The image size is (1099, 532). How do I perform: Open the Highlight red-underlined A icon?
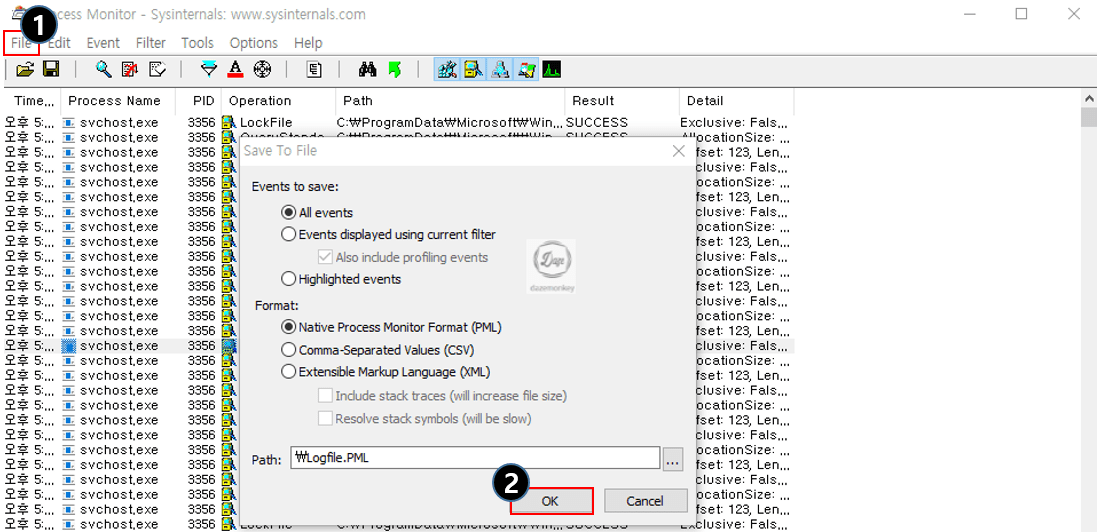click(236, 69)
